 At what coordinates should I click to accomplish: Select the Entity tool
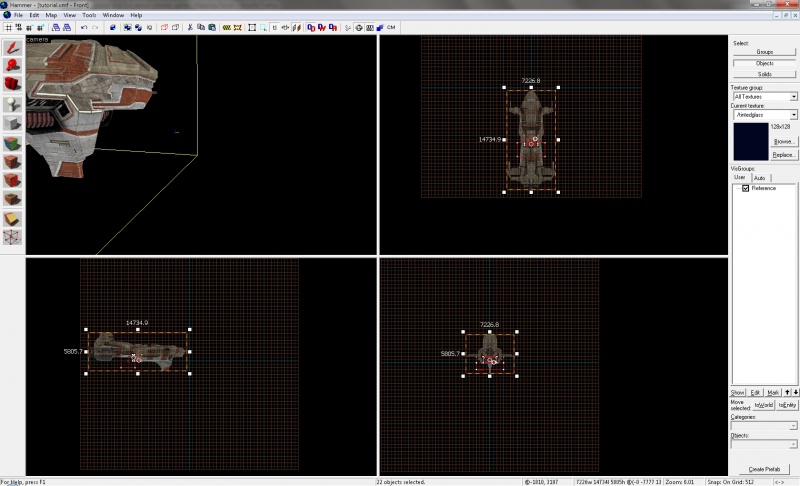12,105
